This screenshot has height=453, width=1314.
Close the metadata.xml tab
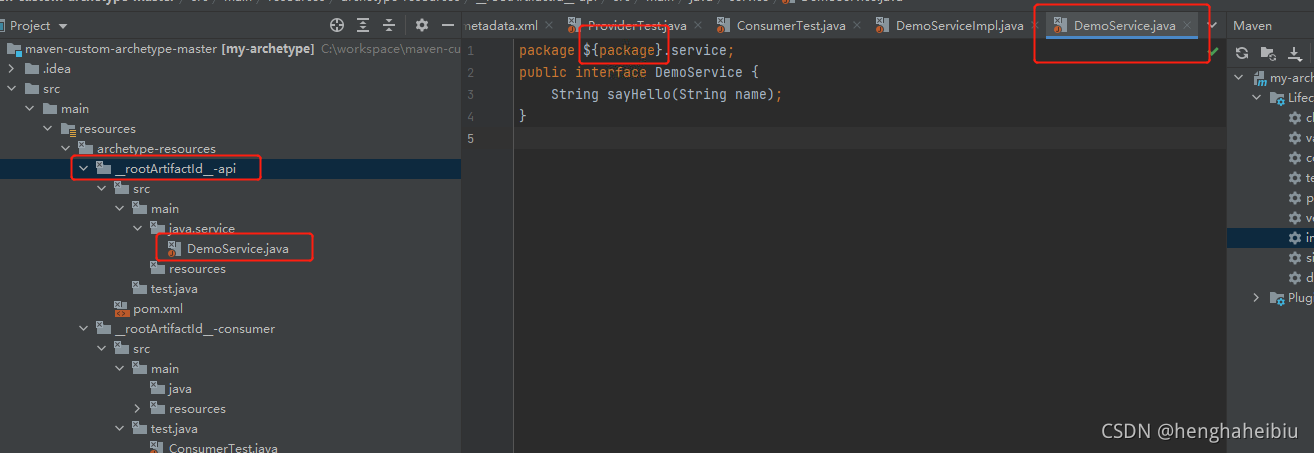548,26
